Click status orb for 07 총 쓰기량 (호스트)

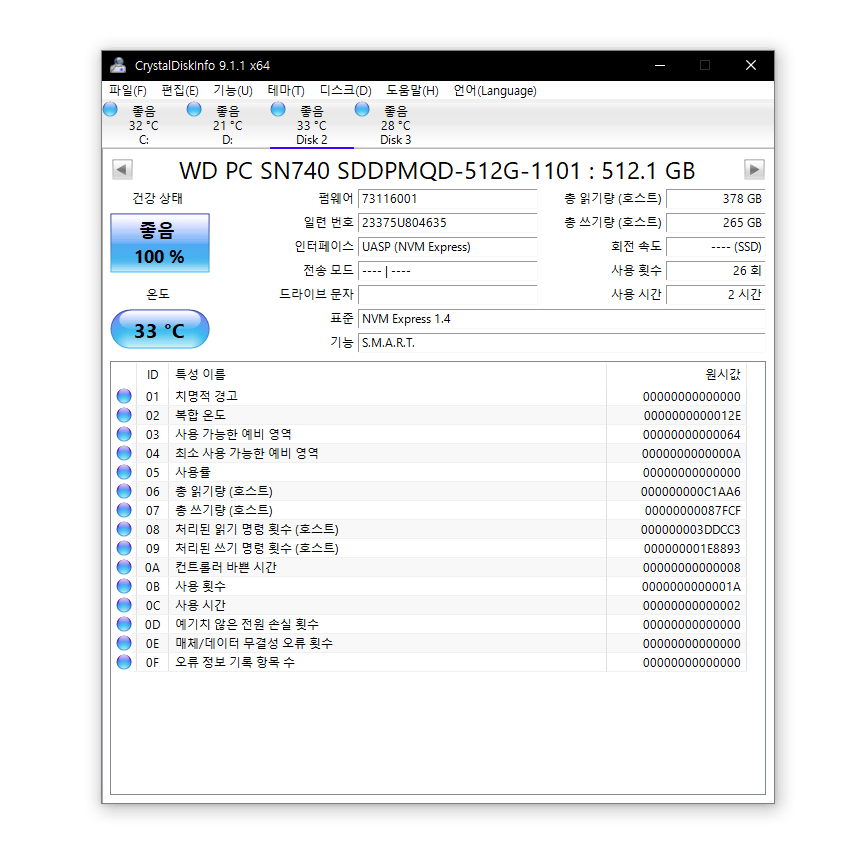124,510
